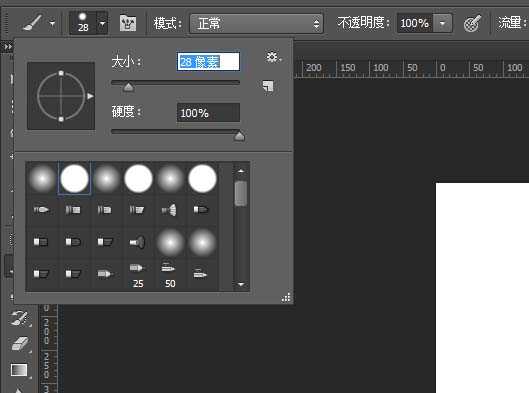Expand the 不透明度 opacity slider arrow
The width and height of the screenshot is (529, 393).
point(442,24)
